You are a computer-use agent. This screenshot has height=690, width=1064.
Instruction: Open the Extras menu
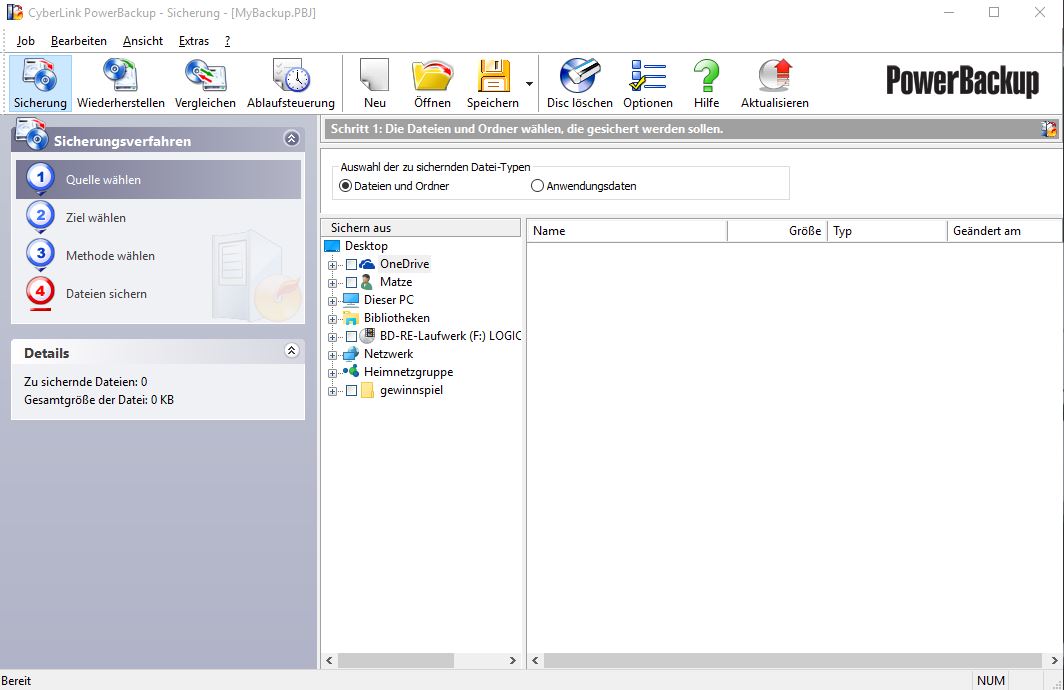click(x=193, y=41)
